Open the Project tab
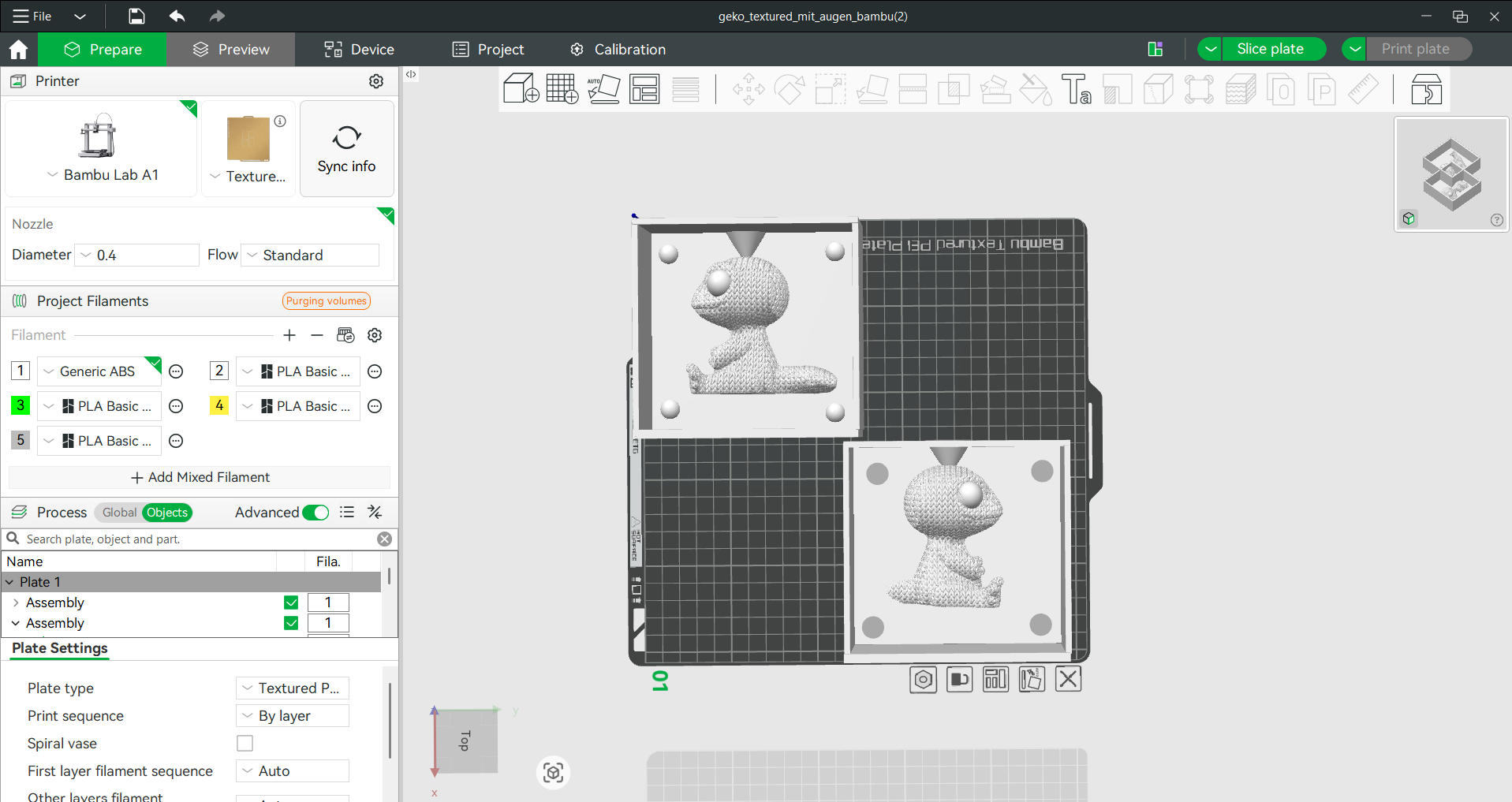Viewport: 1512px width, 802px height. click(x=488, y=50)
